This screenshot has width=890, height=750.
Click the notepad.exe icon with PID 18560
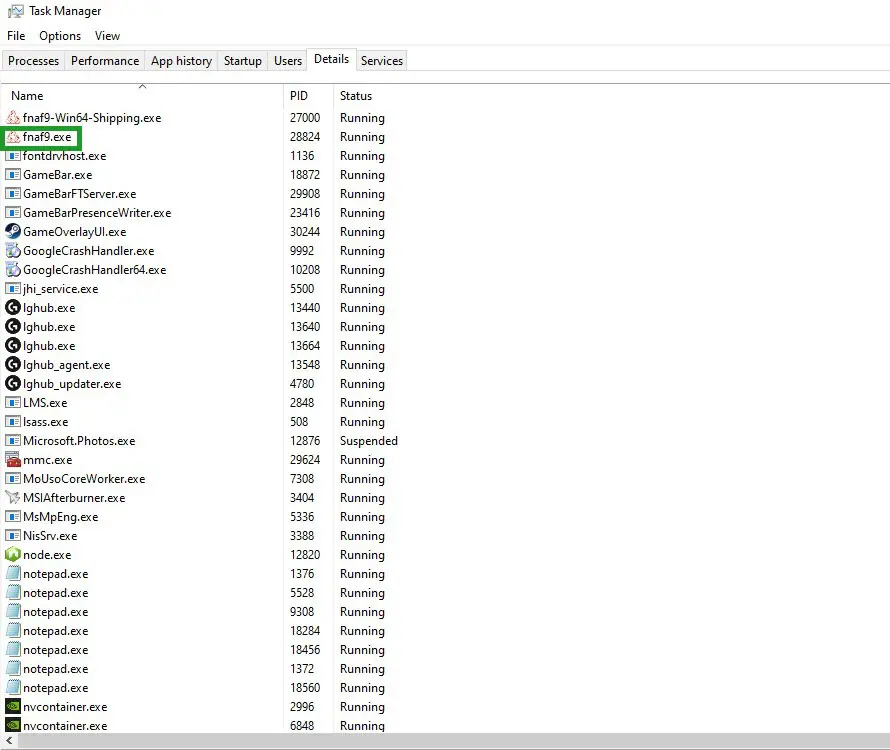(13, 688)
